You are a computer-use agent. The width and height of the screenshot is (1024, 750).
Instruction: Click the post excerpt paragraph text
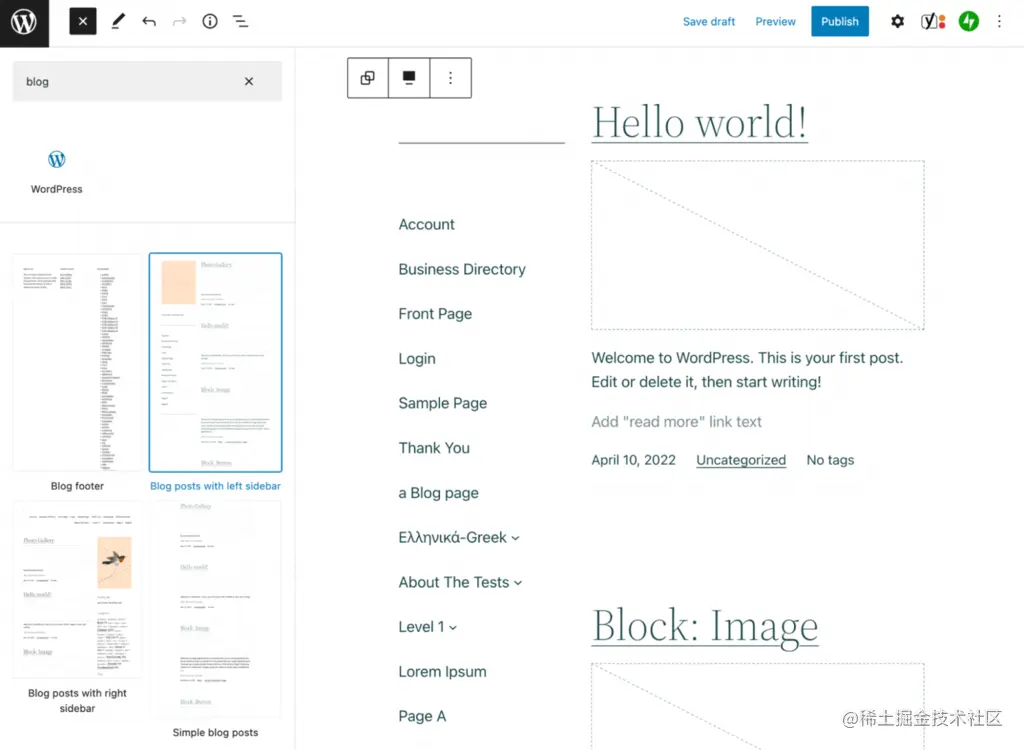tap(747, 370)
